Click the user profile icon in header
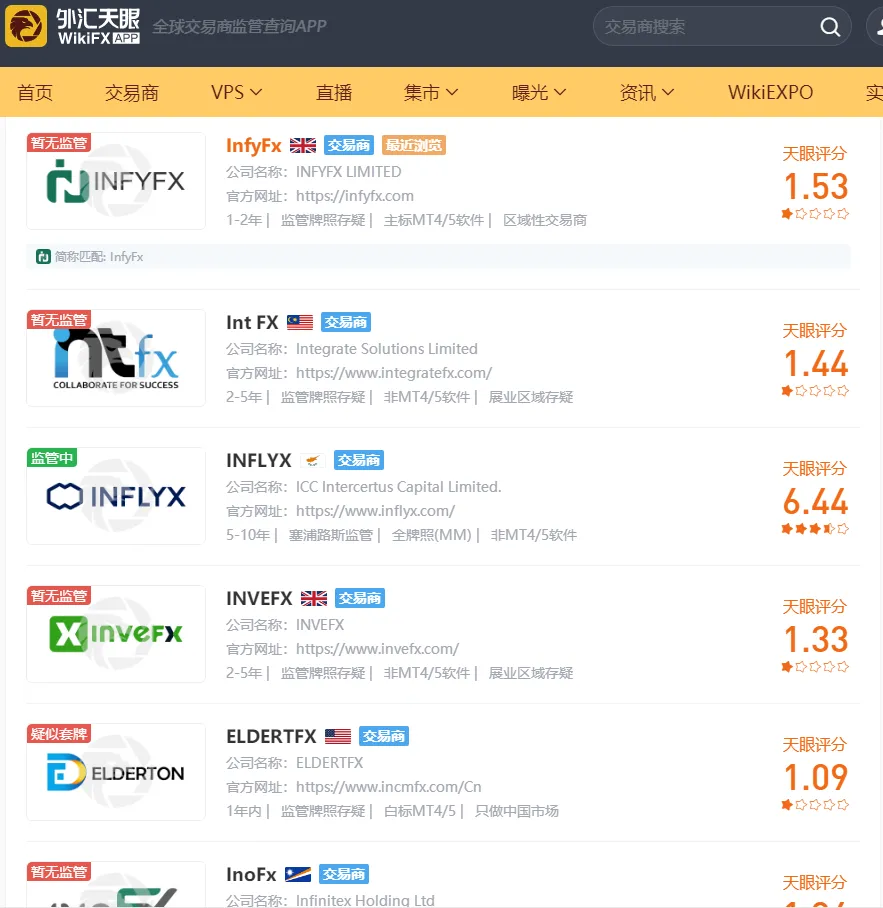Image resolution: width=883 pixels, height=908 pixels. point(877,27)
